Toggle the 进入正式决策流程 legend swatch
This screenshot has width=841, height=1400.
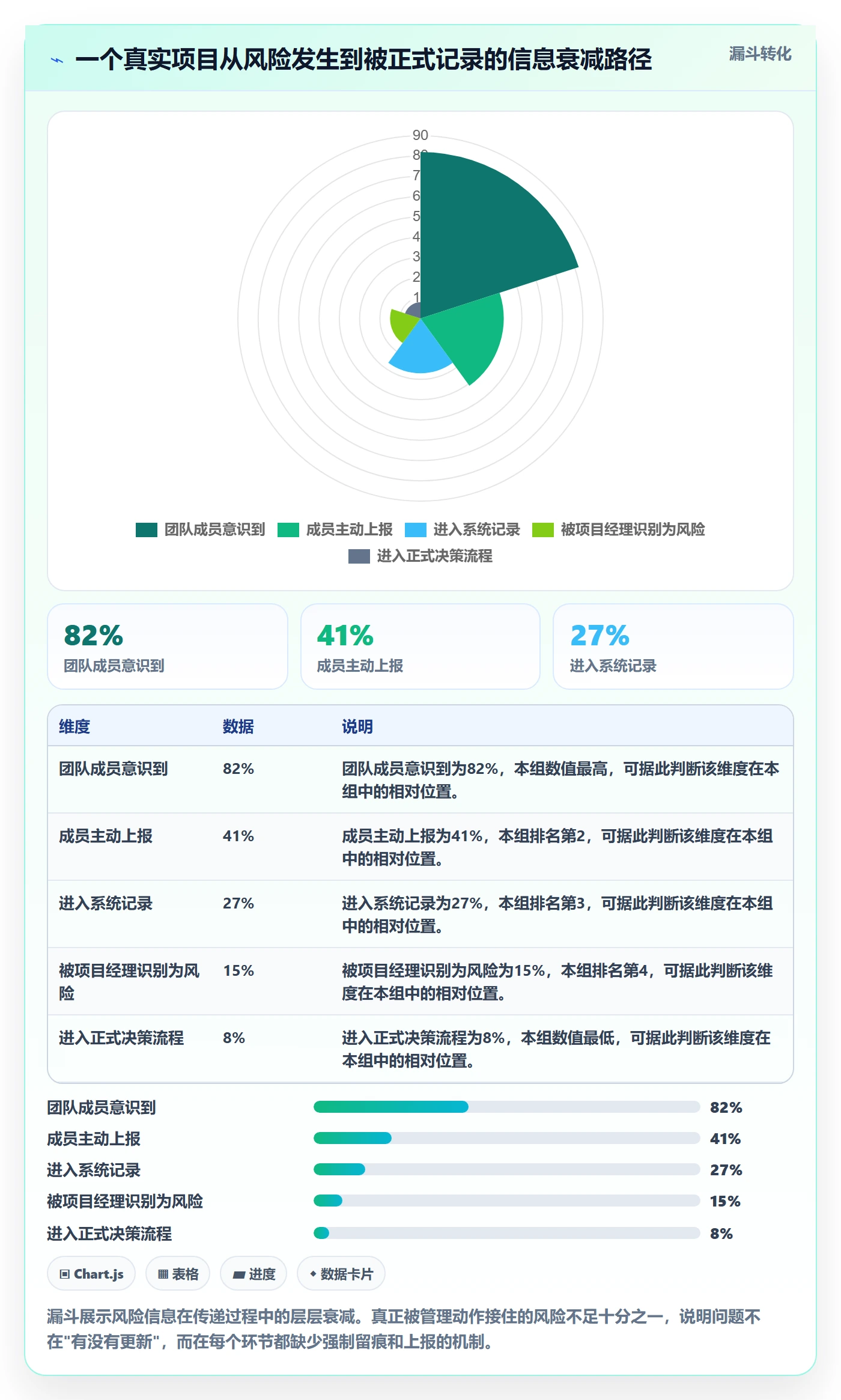click(x=359, y=556)
